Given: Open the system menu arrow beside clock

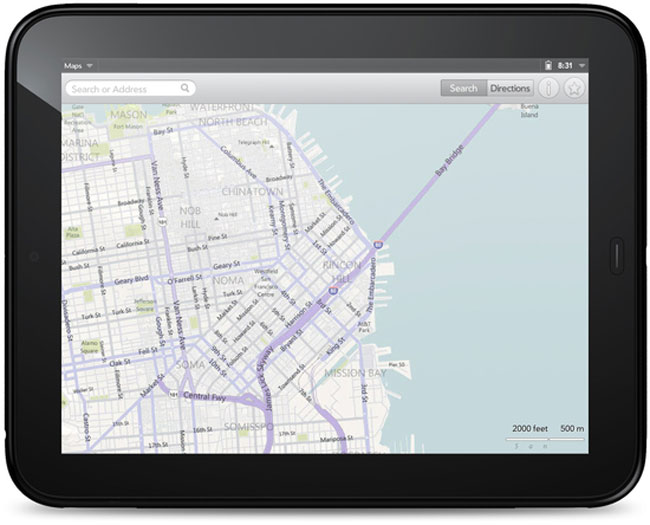Looking at the screenshot, I should click(x=582, y=66).
